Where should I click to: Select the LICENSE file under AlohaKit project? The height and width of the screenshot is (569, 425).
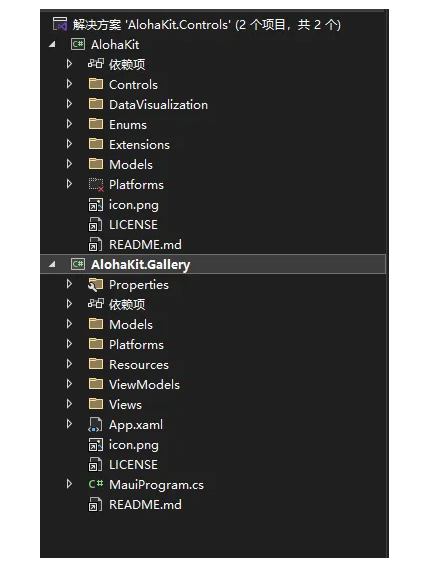click(x=133, y=225)
